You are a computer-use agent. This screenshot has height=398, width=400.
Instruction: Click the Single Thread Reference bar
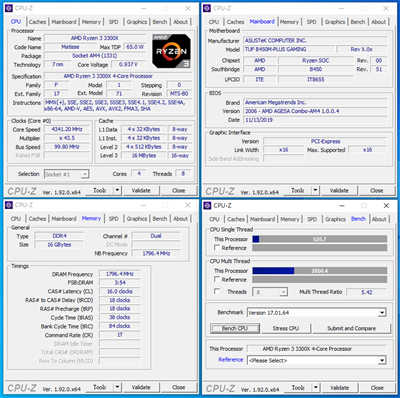(x=320, y=248)
